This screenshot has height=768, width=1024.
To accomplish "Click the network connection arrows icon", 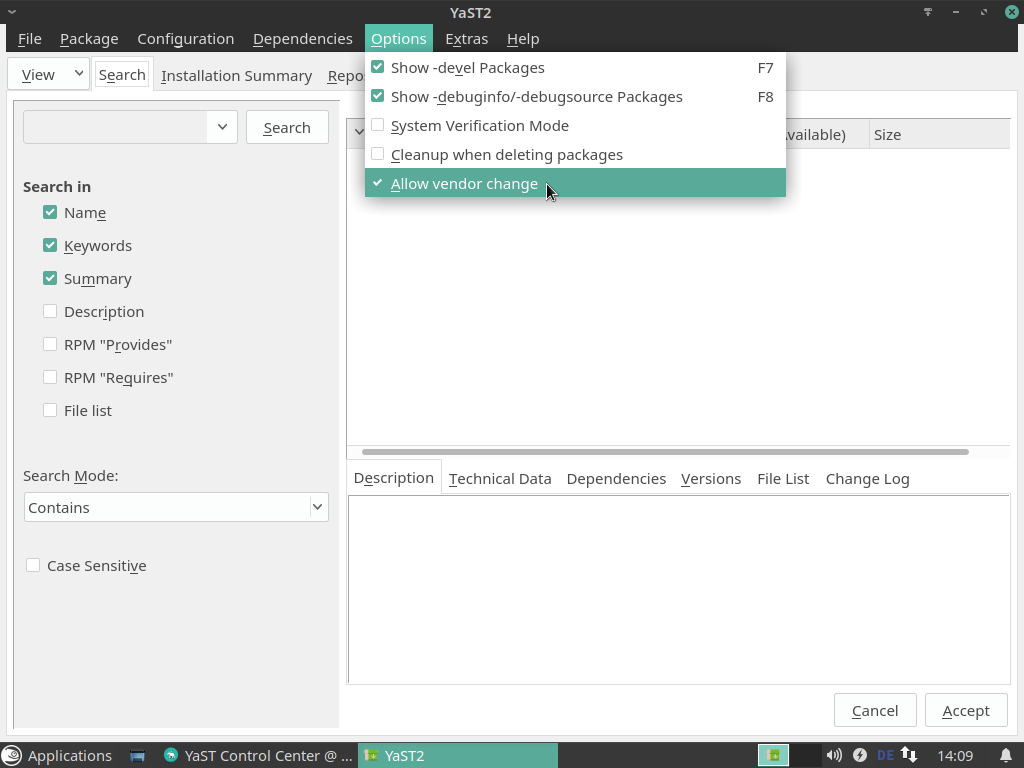I will click(909, 756).
